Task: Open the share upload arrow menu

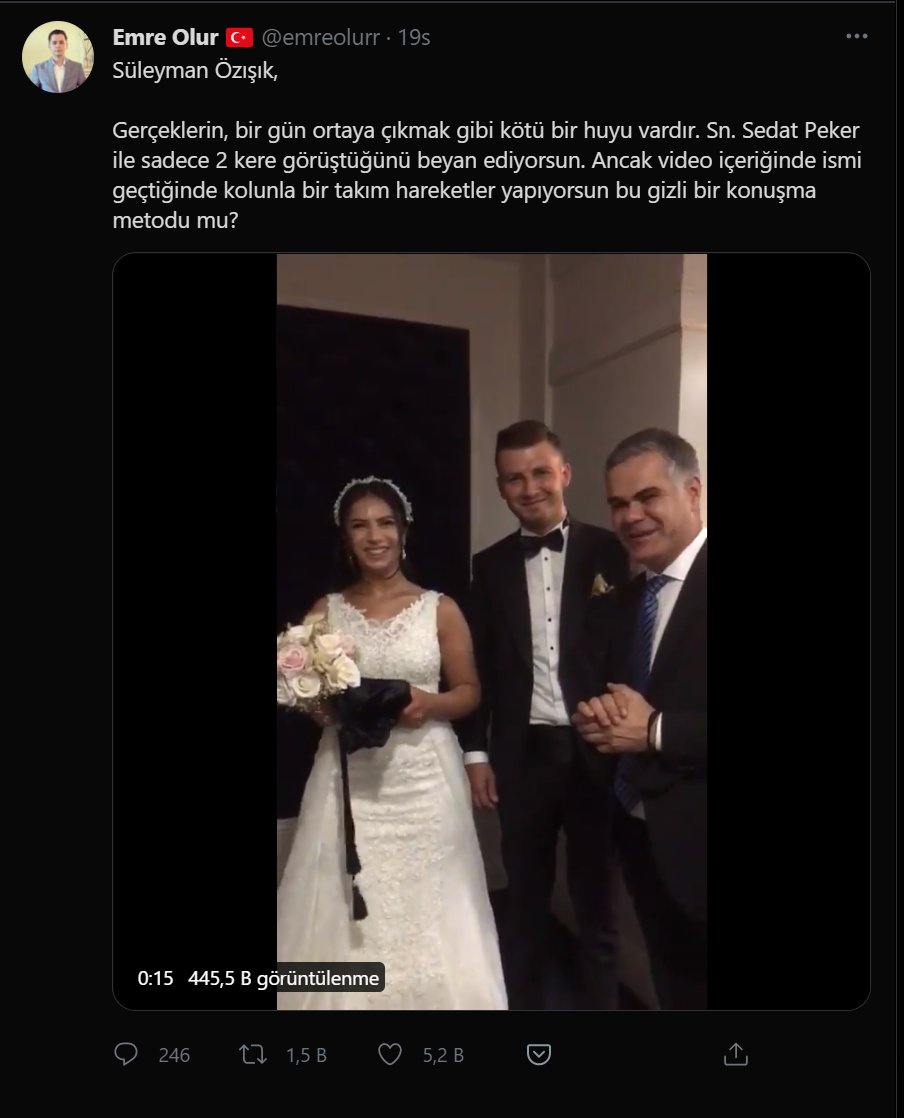Action: (736, 1054)
